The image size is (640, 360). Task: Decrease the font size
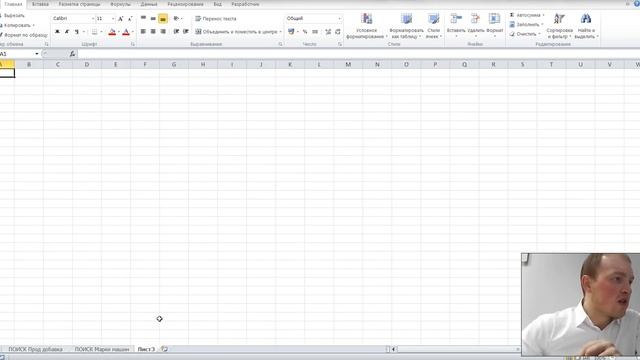click(130, 19)
